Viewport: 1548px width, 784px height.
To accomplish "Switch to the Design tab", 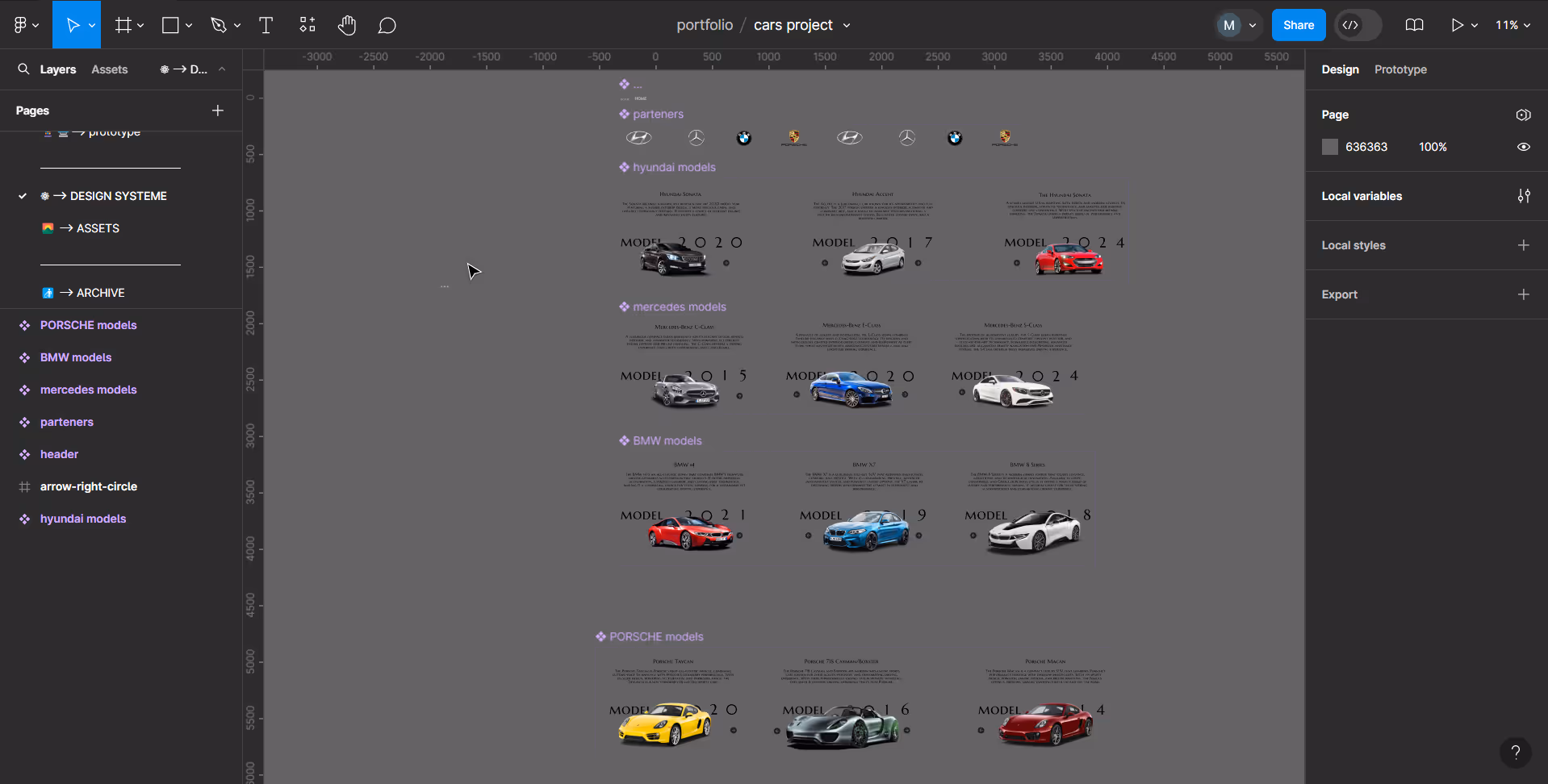I will 1340,69.
